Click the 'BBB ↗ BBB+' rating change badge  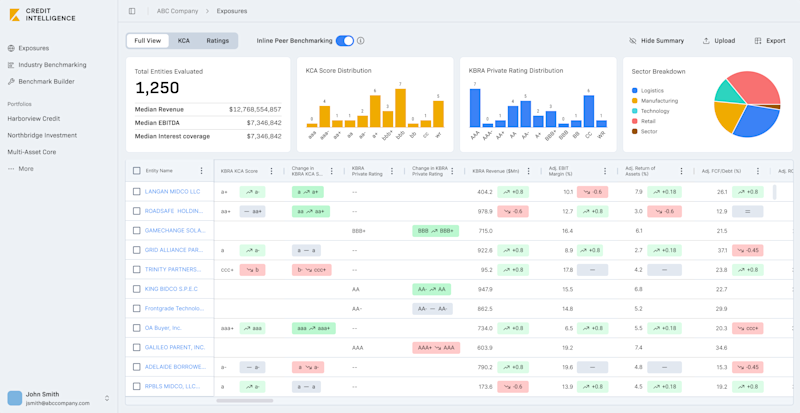pyautogui.click(x=436, y=231)
